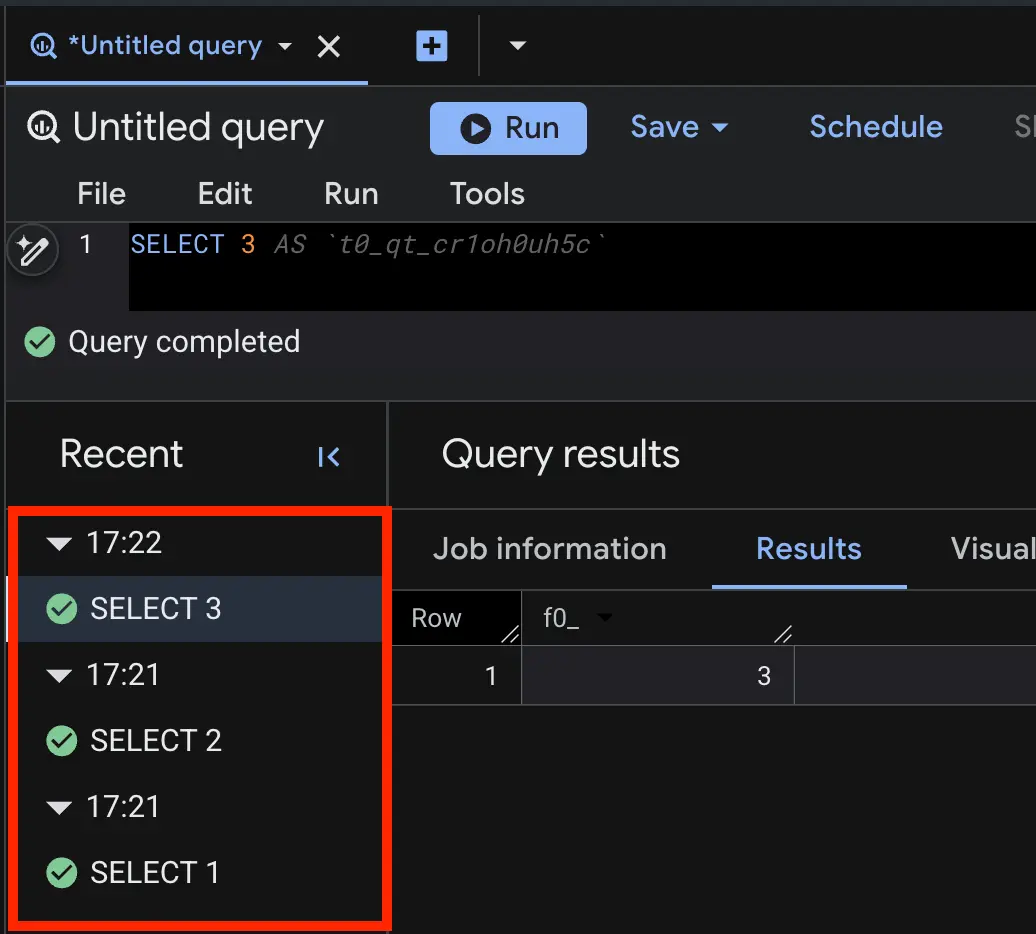This screenshot has width=1036, height=934.
Task: Collapse the 17:22 history group
Action: [59, 544]
